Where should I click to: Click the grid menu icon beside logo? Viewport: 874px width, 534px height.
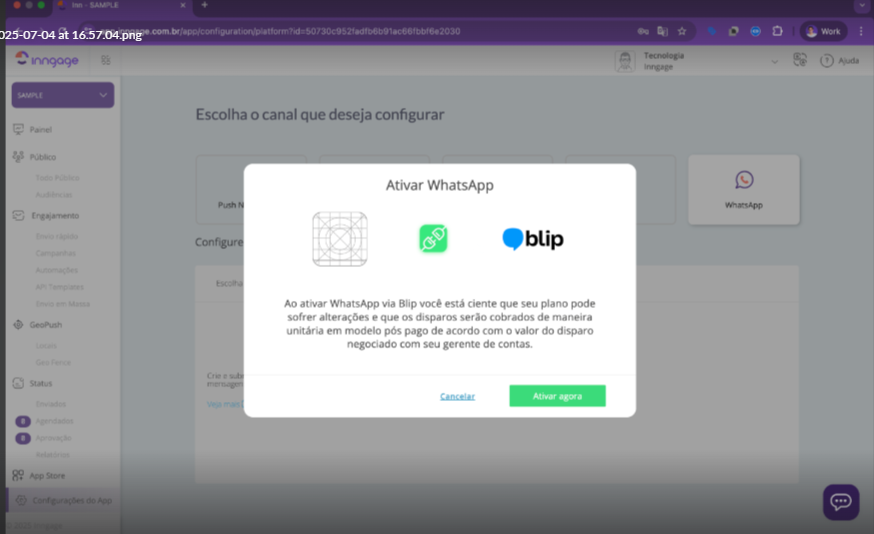pyautogui.click(x=105, y=60)
